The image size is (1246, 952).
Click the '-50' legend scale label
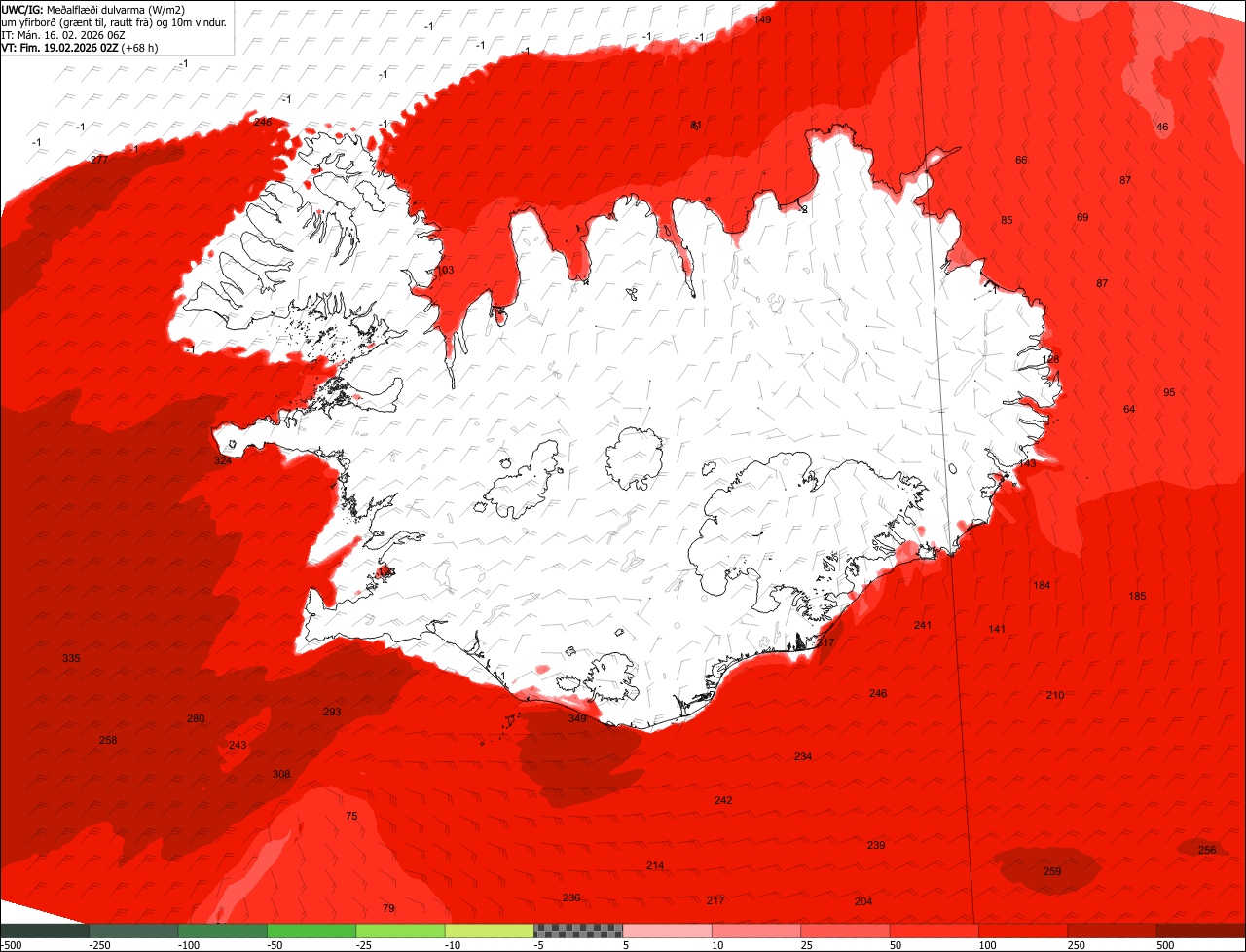point(275,945)
